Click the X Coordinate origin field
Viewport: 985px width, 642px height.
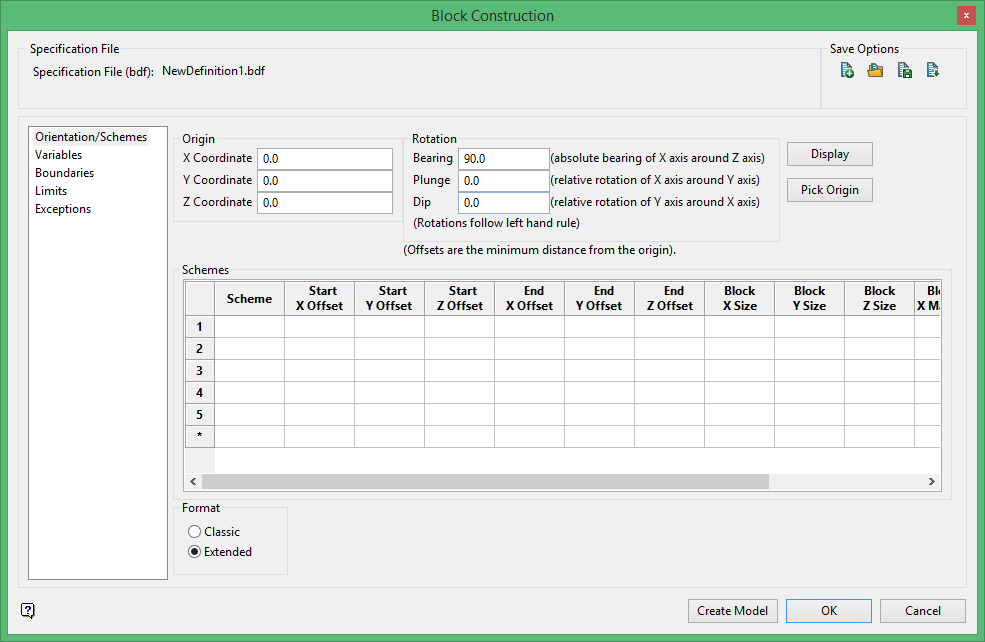tap(324, 159)
